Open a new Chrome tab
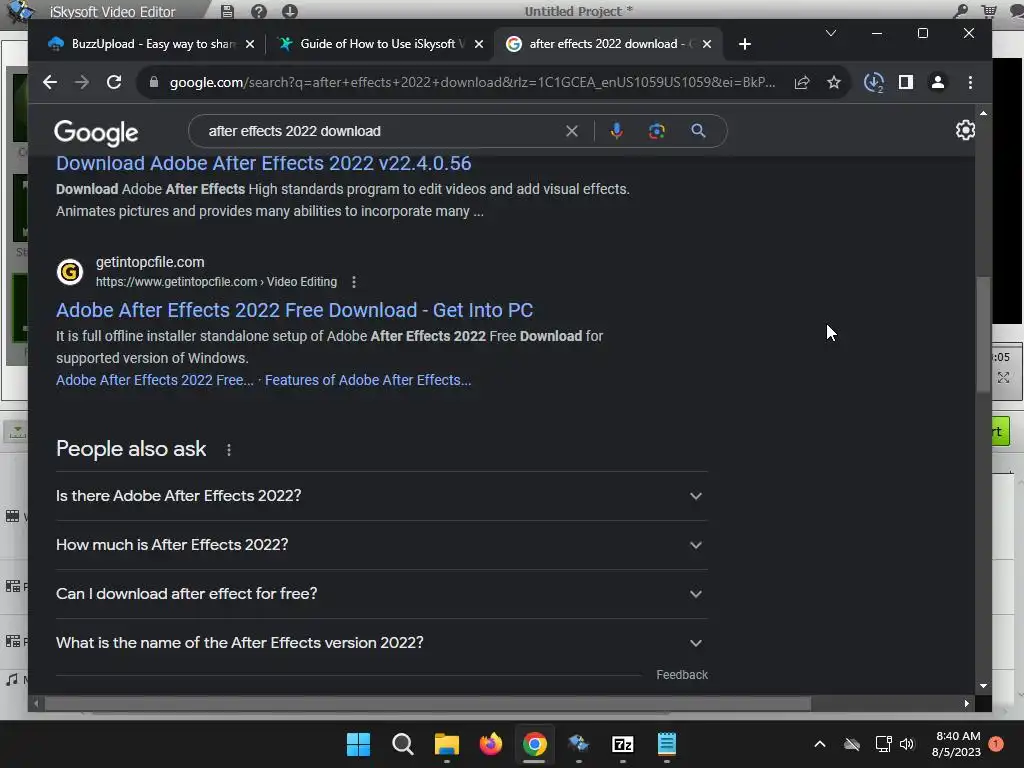 pos(744,44)
